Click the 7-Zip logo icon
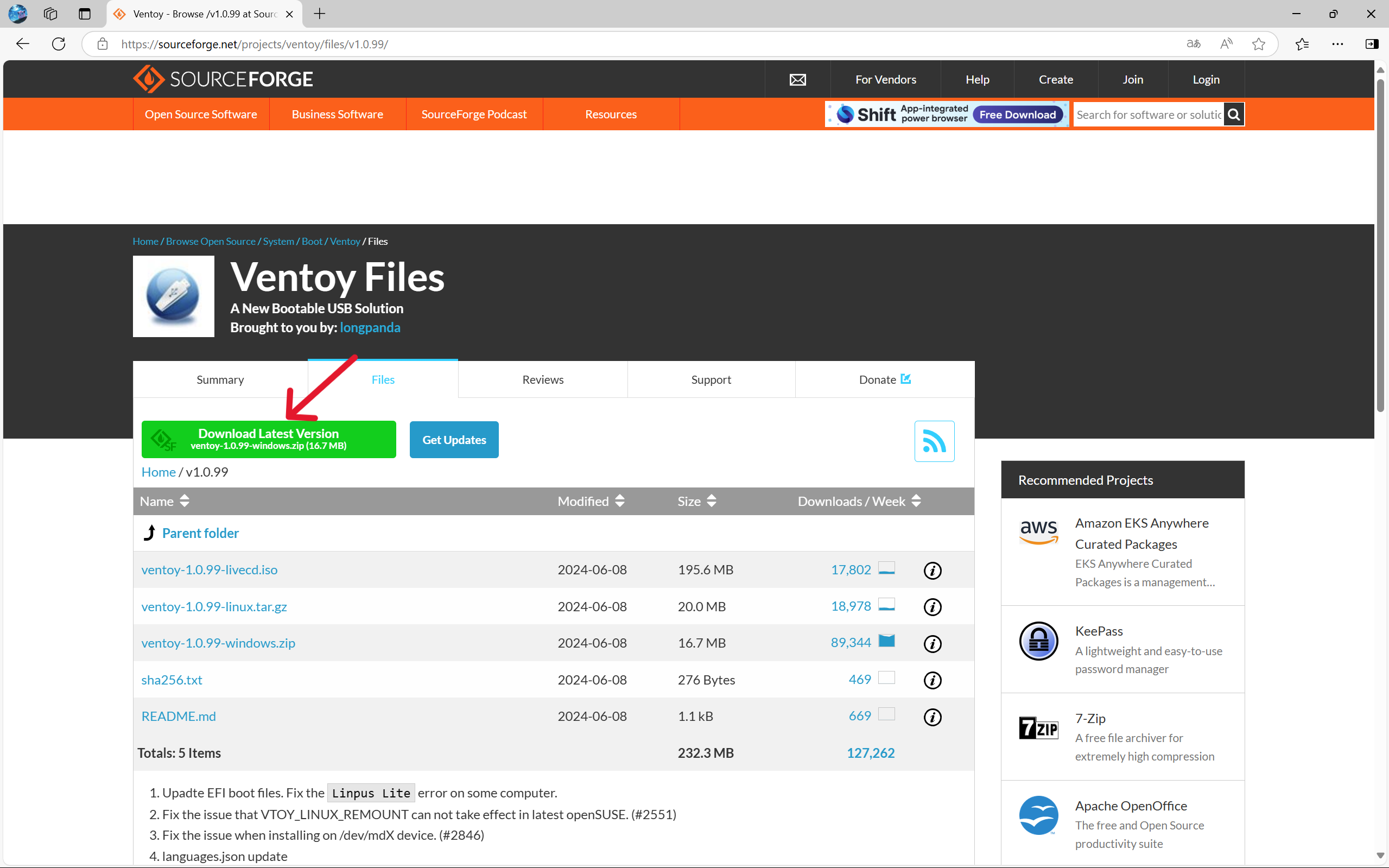 pos(1038,728)
